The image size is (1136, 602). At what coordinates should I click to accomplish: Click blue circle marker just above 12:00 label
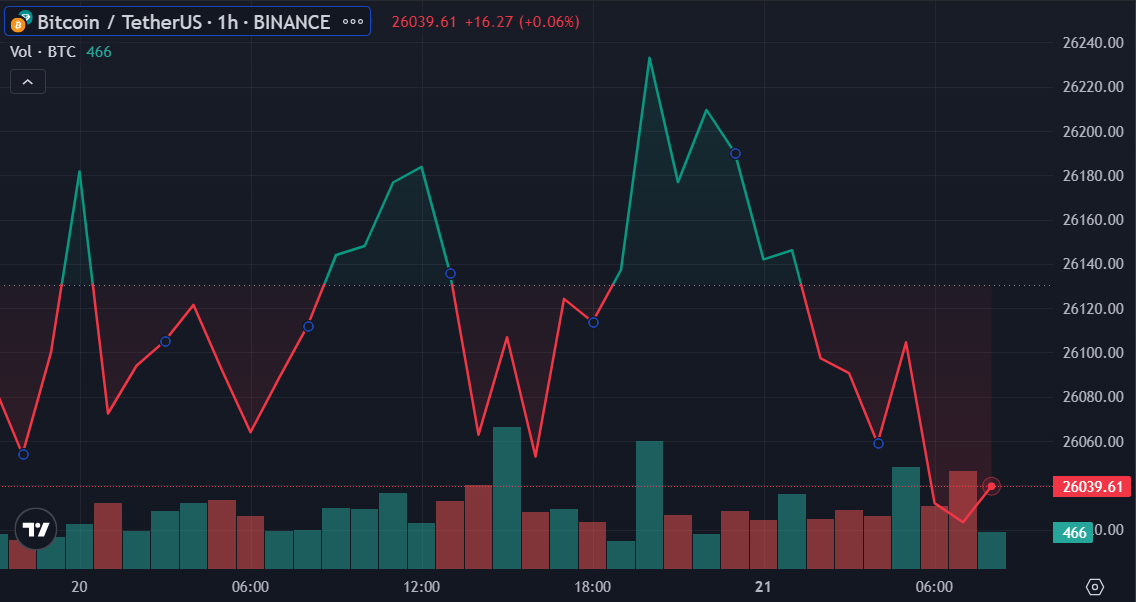click(x=450, y=273)
